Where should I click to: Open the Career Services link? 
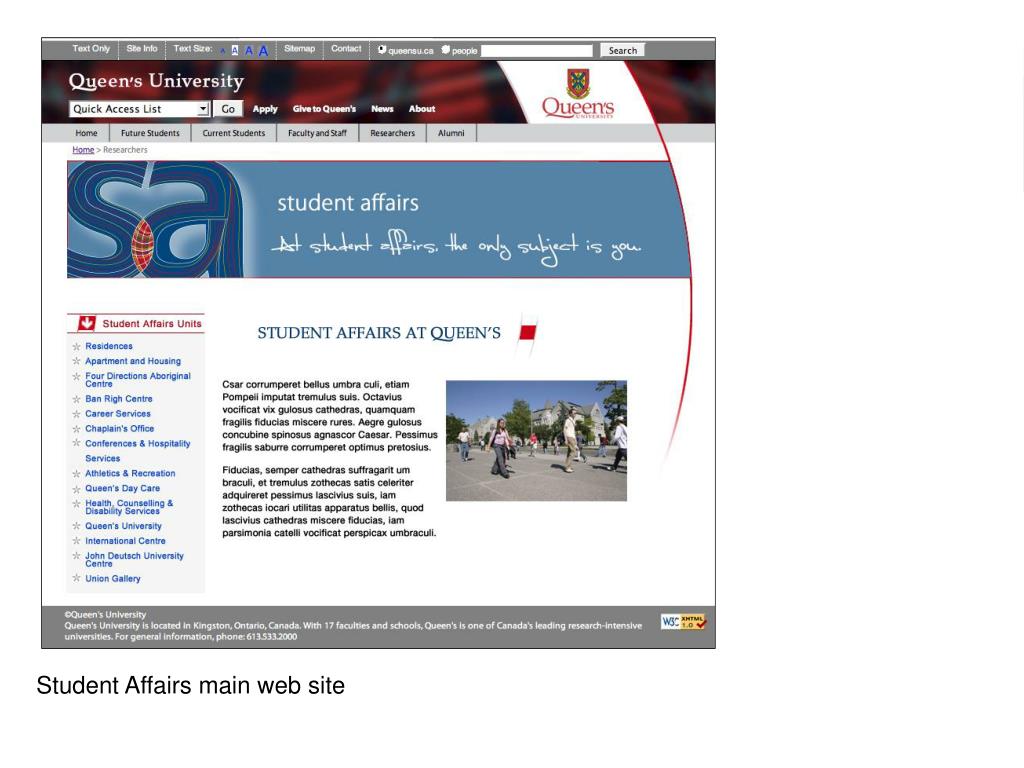(118, 414)
